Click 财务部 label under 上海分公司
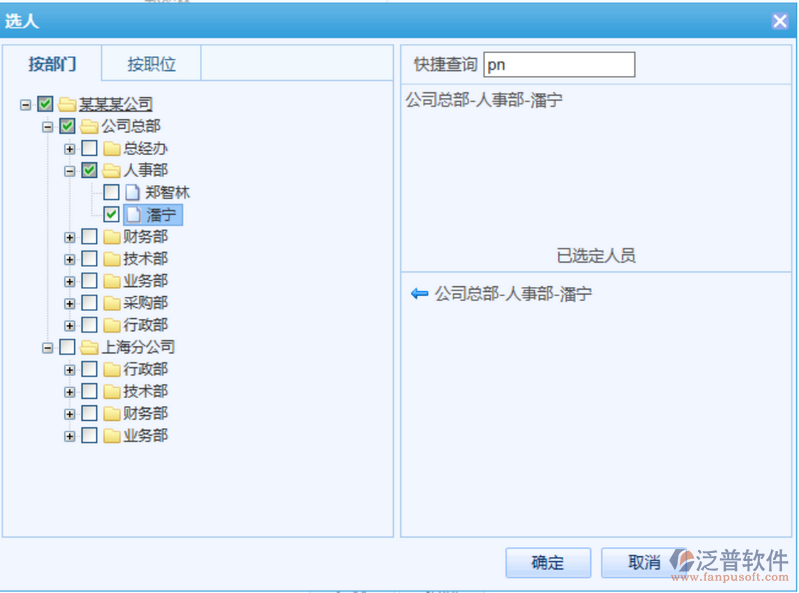This screenshot has height=593, width=799. pyautogui.click(x=146, y=414)
